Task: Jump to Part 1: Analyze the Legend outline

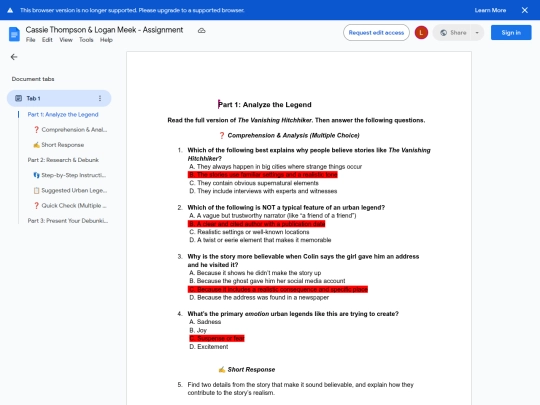Action: 63,114
